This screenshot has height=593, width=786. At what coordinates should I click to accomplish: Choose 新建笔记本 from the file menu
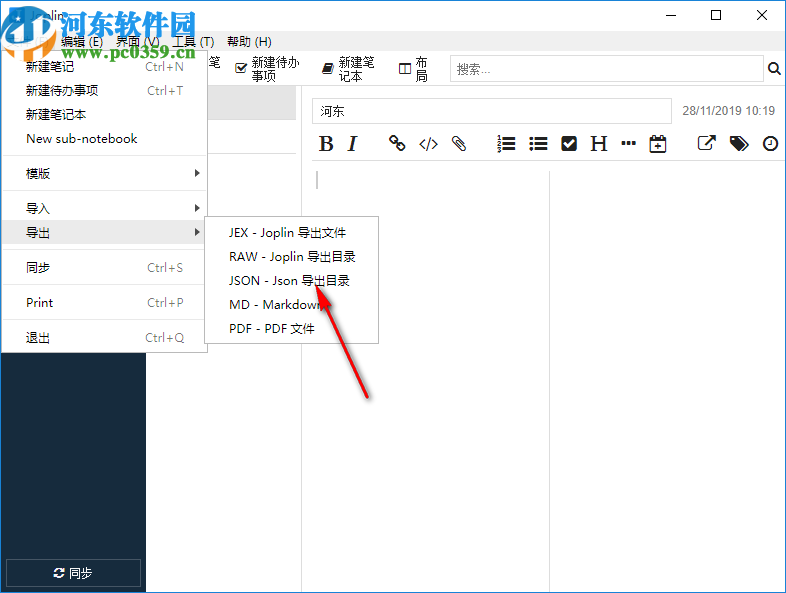tap(104, 115)
